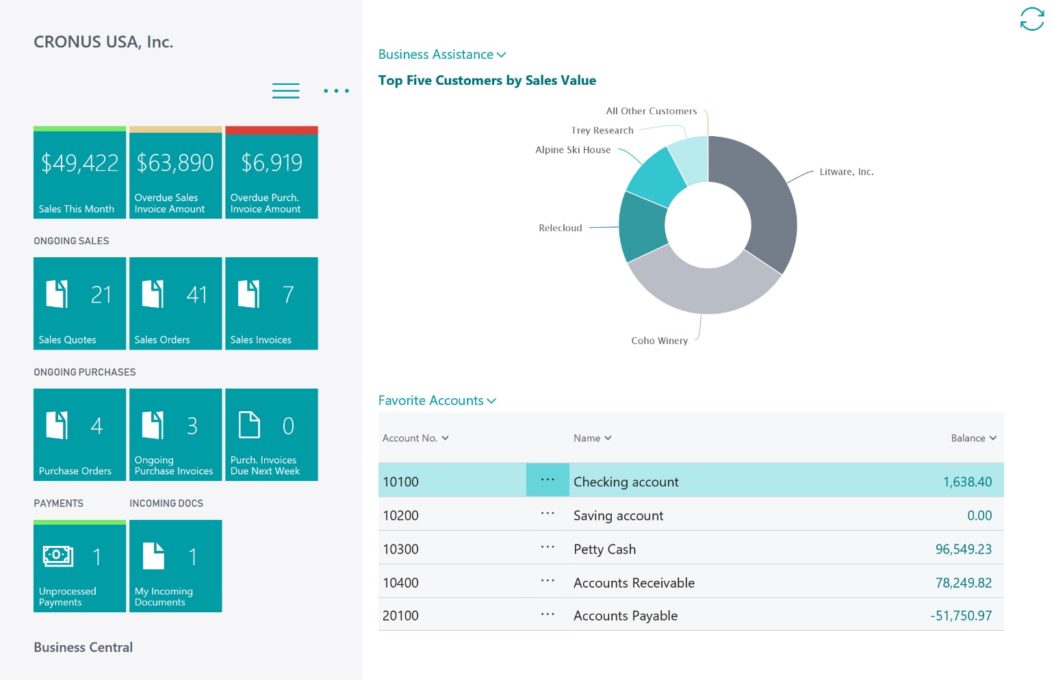
Task: Click the Relecloud chart label
Action: 560,228
